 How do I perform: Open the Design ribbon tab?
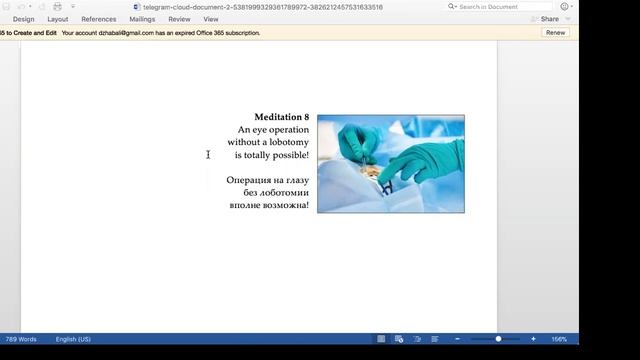[x=24, y=19]
